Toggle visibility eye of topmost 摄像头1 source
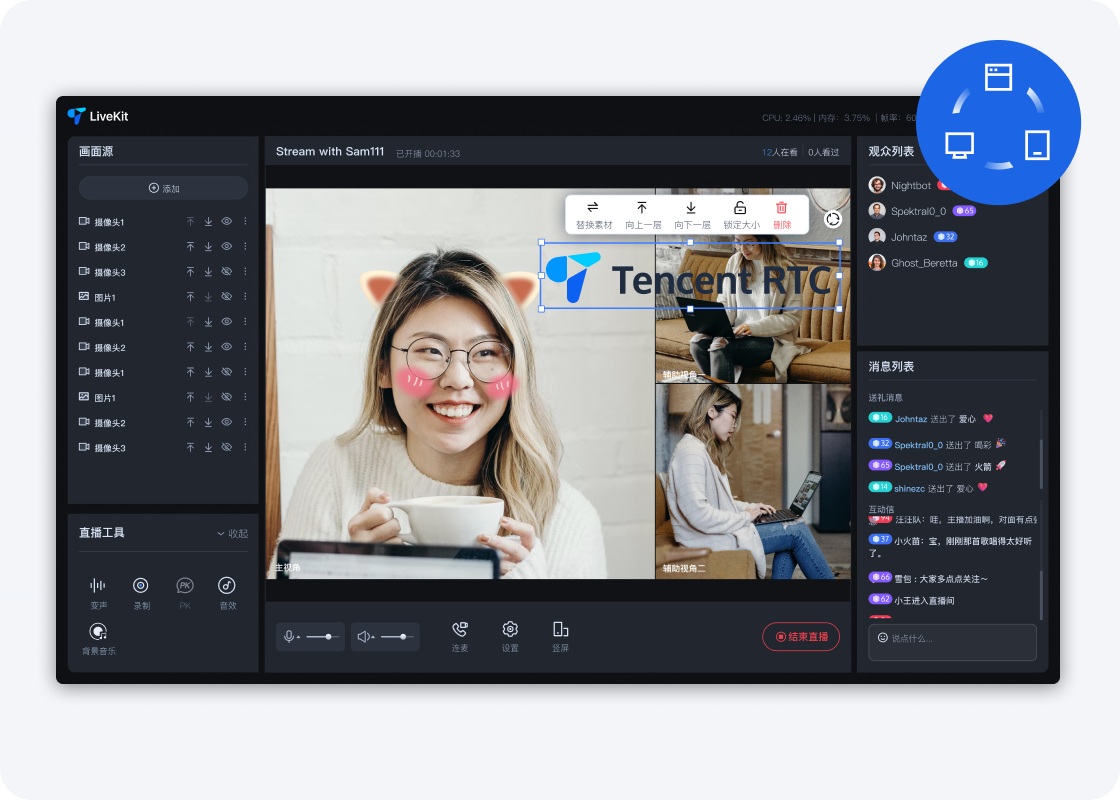1120x800 pixels. tap(227, 222)
